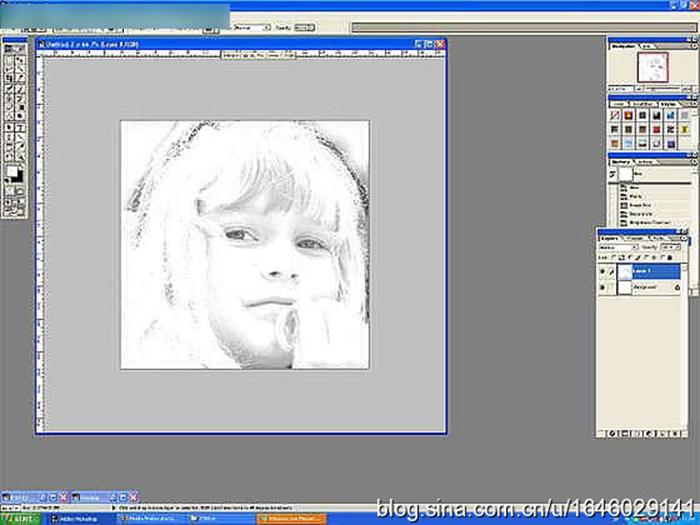Click the orange highlighted taskbar button
700x525 pixels.
291,520
